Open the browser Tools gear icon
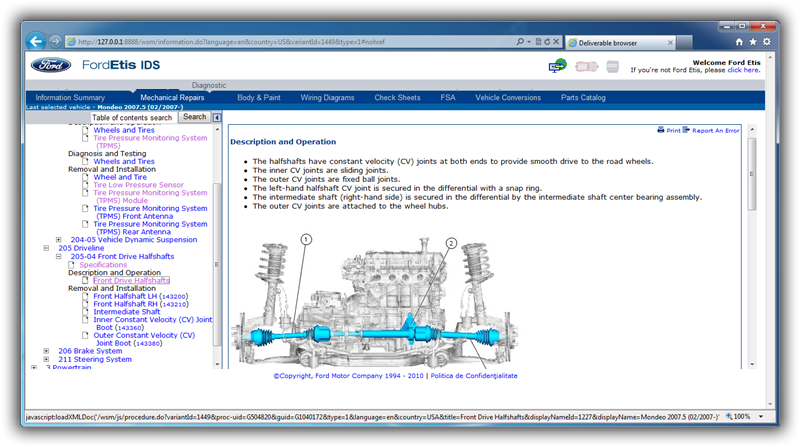This screenshot has height=447, width=800. pos(766,42)
